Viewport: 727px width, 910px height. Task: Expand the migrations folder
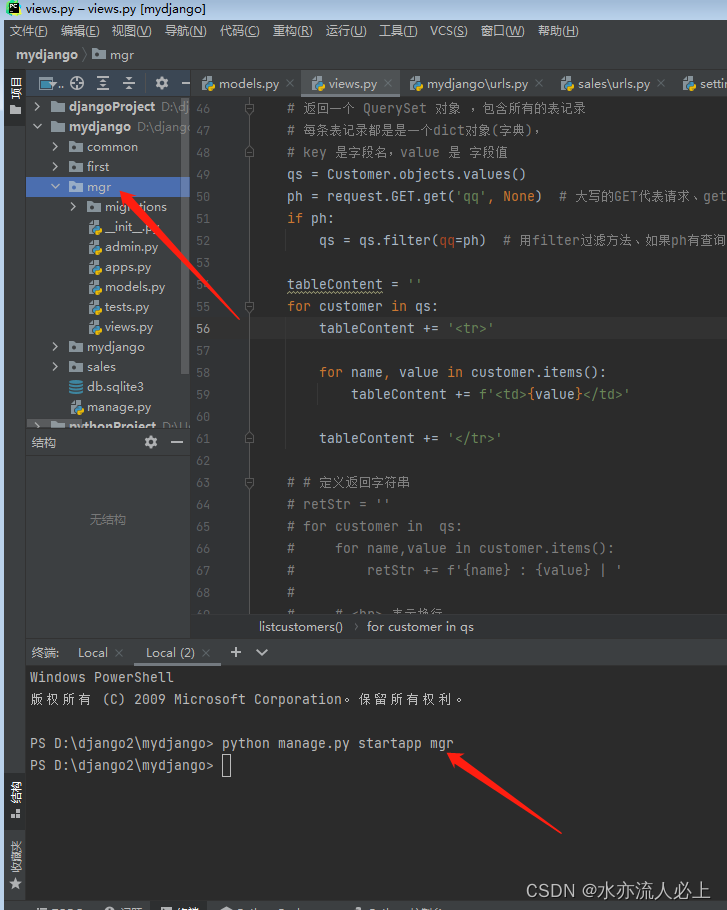coord(74,207)
